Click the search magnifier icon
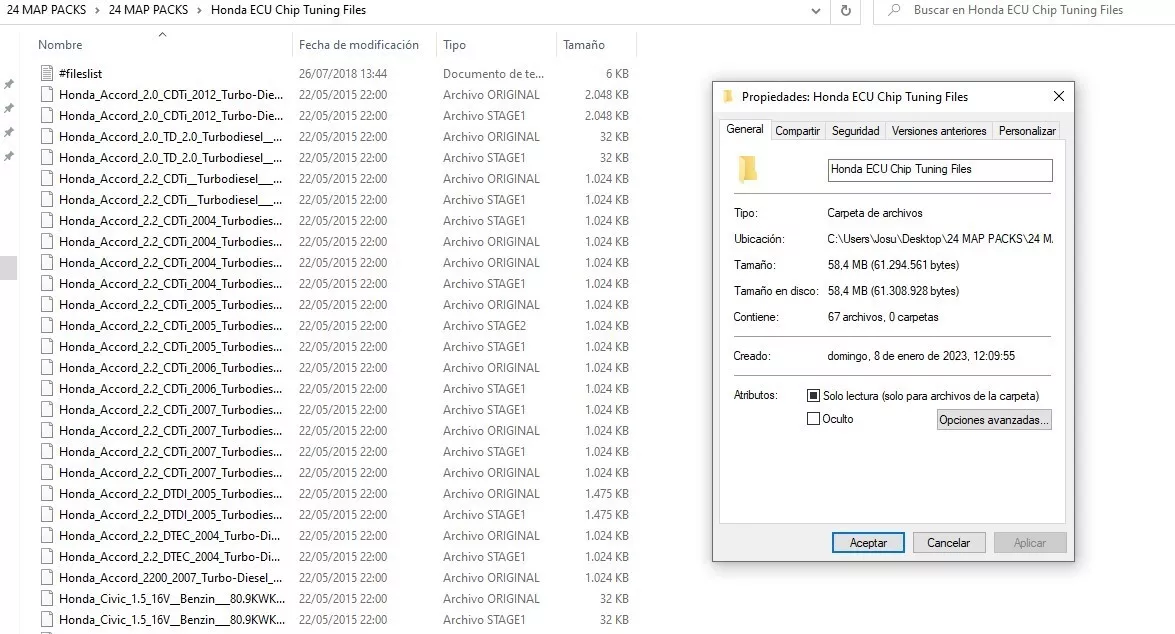 pyautogui.click(x=894, y=10)
